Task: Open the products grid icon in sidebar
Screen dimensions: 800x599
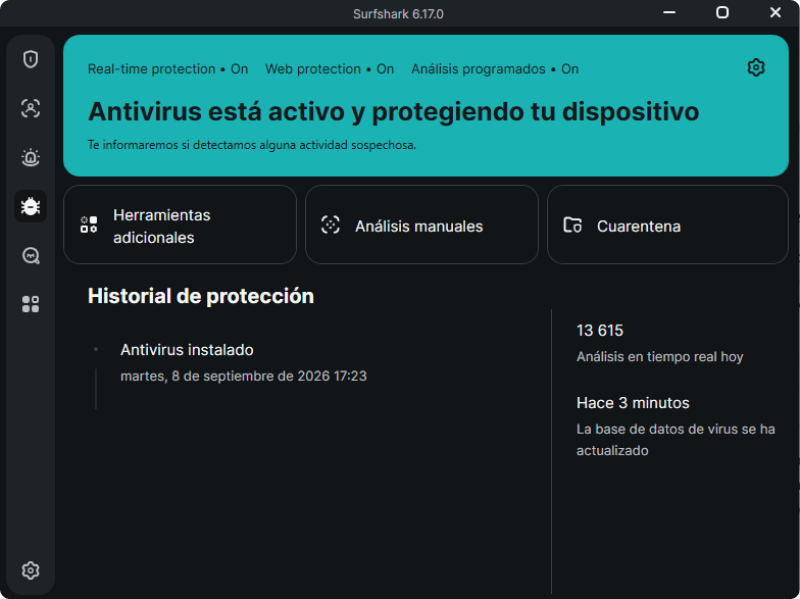Action: coord(31,304)
